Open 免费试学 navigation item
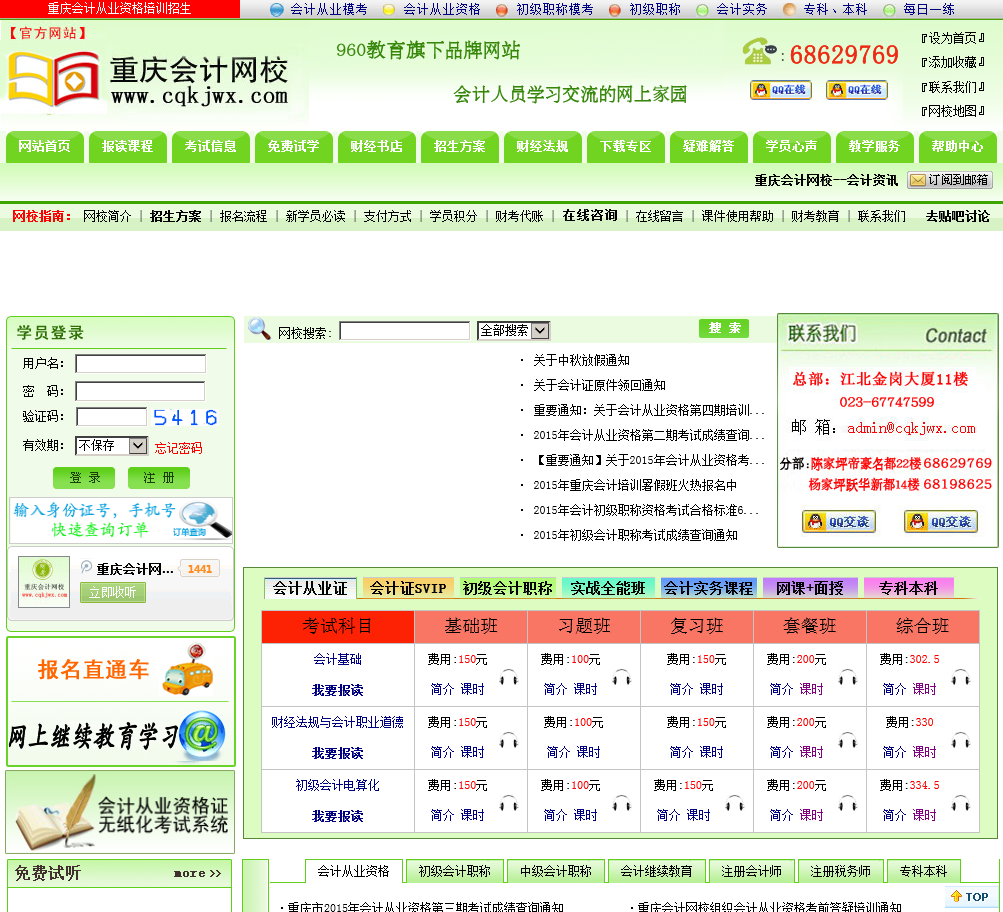This screenshot has width=1003, height=912. [294, 147]
